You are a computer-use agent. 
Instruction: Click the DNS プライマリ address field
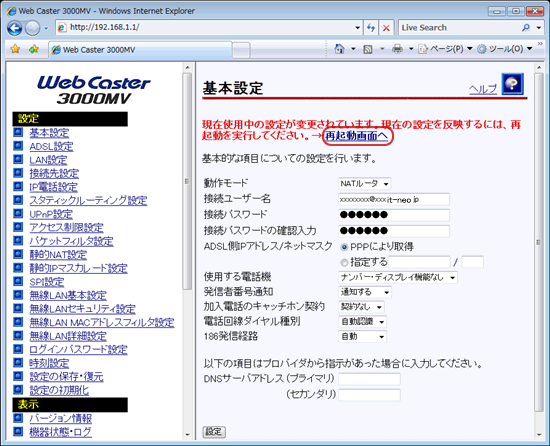[x=369, y=379]
